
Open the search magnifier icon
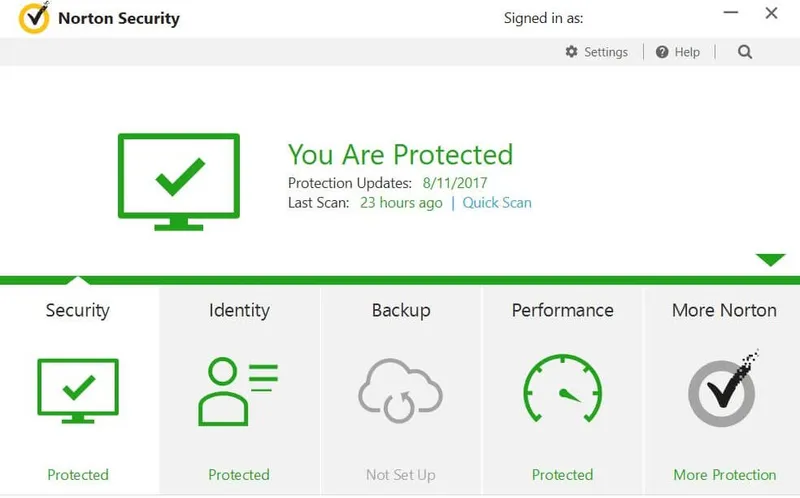click(745, 52)
